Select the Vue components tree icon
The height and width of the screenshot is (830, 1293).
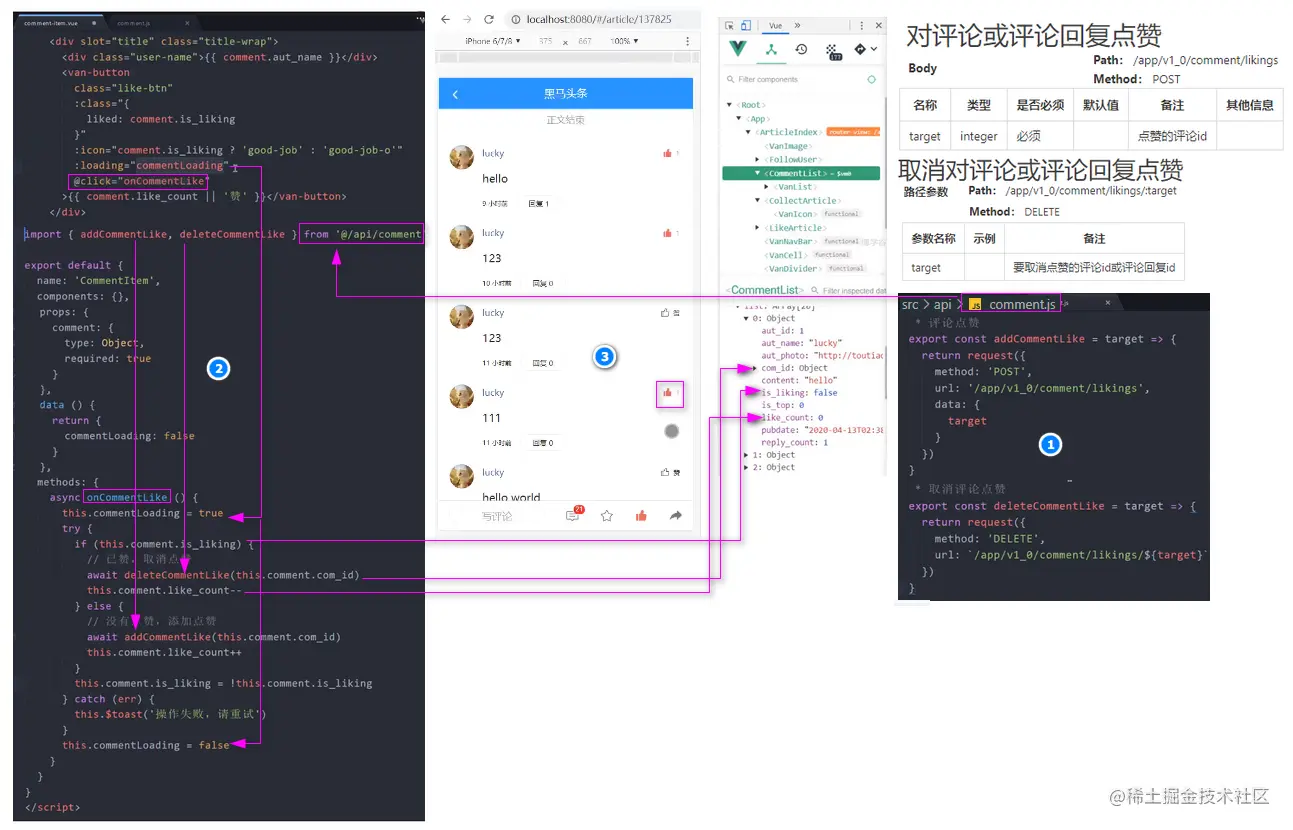click(x=771, y=49)
